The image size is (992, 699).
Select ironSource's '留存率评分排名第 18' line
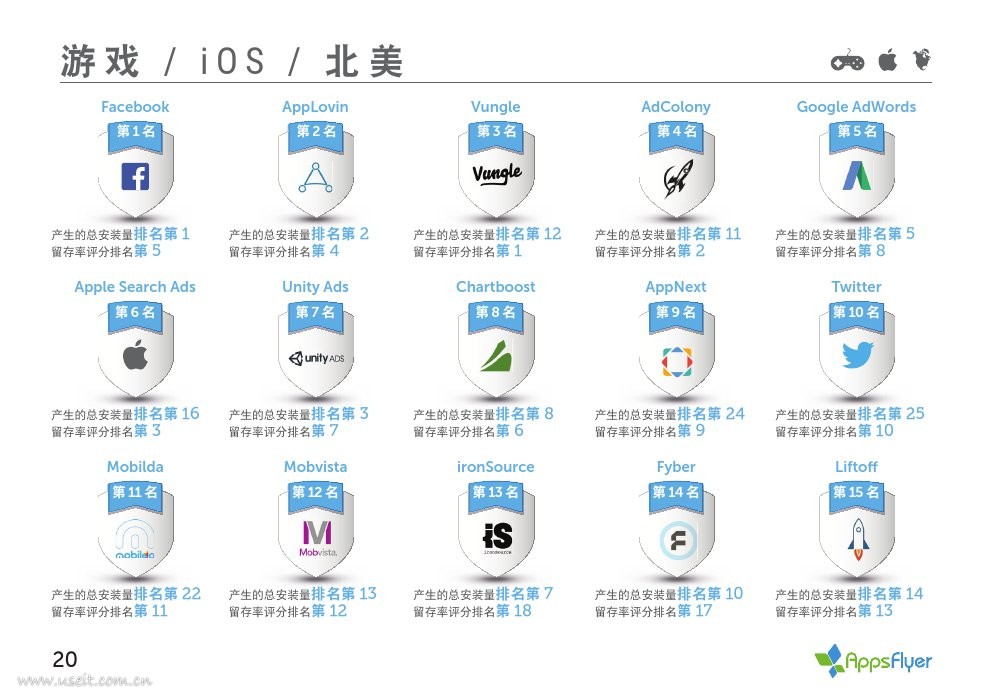[472, 611]
